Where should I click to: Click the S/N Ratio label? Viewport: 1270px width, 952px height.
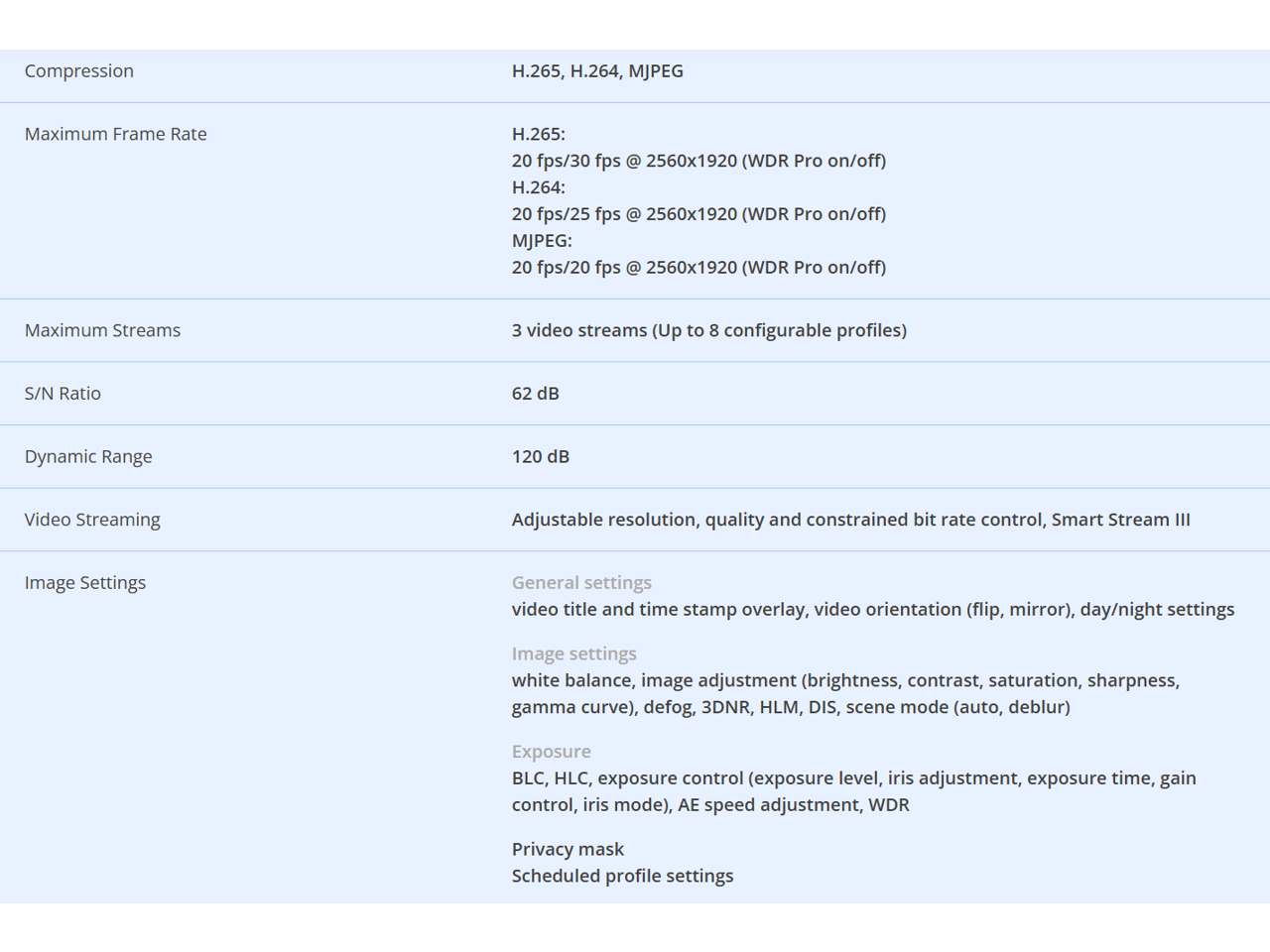click(63, 394)
